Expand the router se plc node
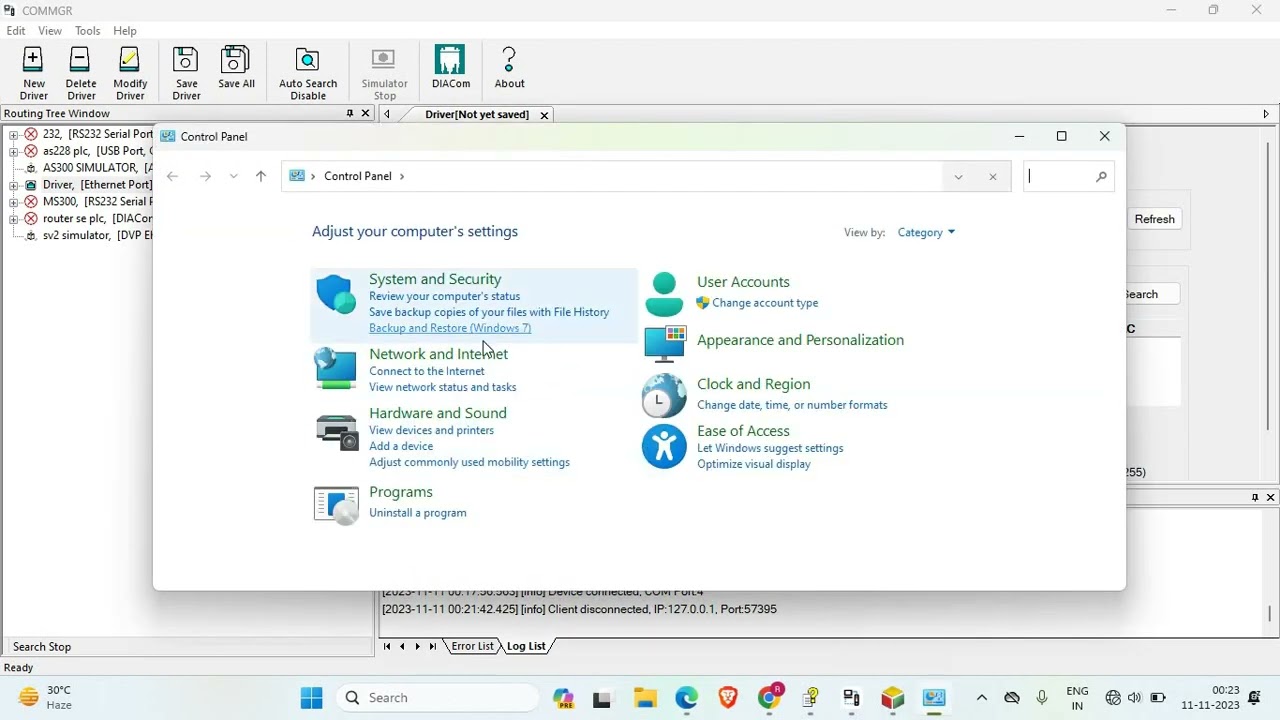Image resolution: width=1280 pixels, height=720 pixels. point(14,219)
